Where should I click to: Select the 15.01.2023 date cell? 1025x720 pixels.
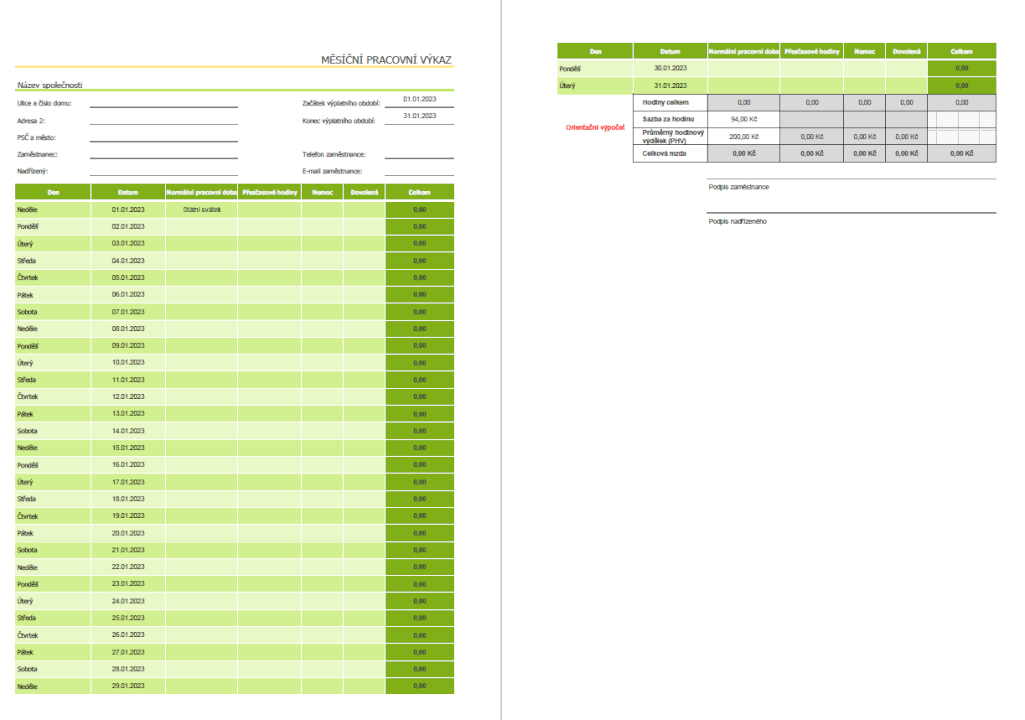coord(128,447)
